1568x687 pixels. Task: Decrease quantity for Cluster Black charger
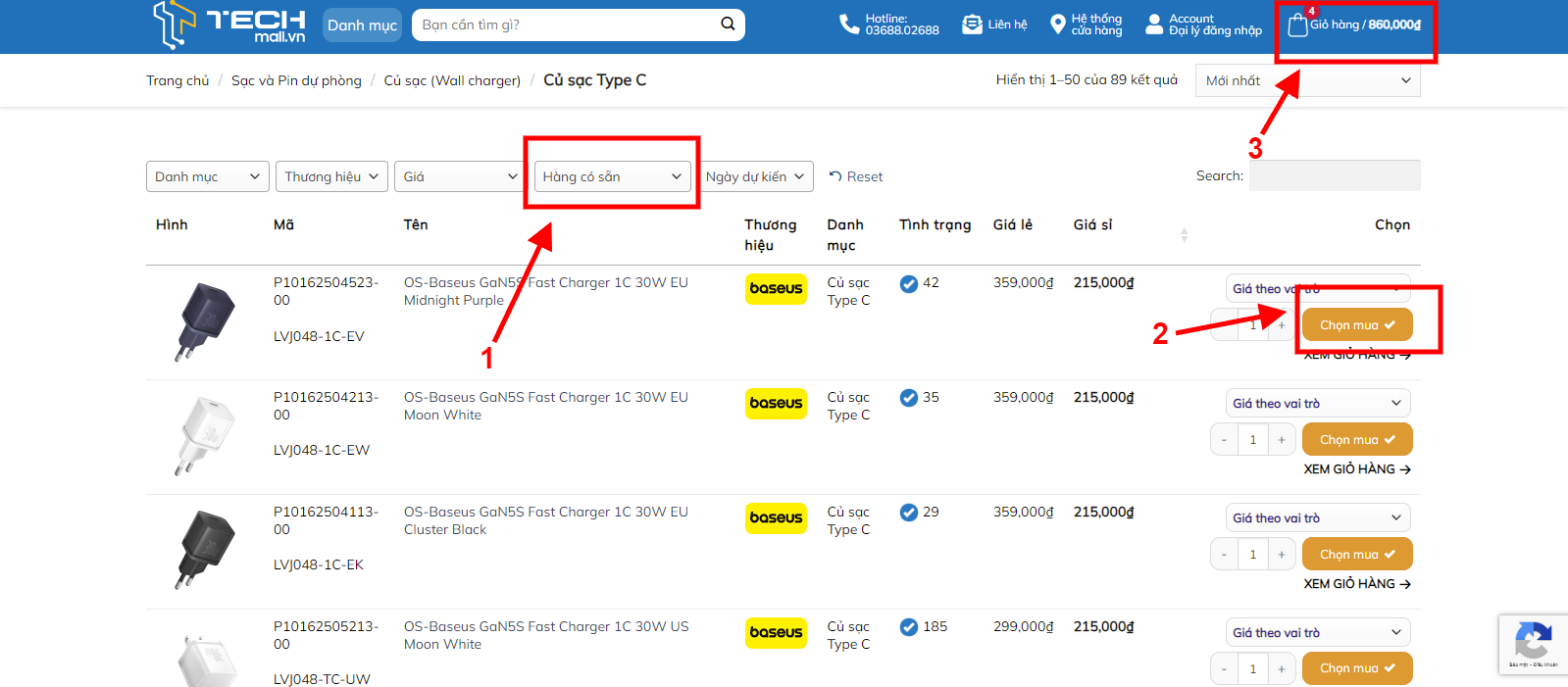pyautogui.click(x=1224, y=555)
